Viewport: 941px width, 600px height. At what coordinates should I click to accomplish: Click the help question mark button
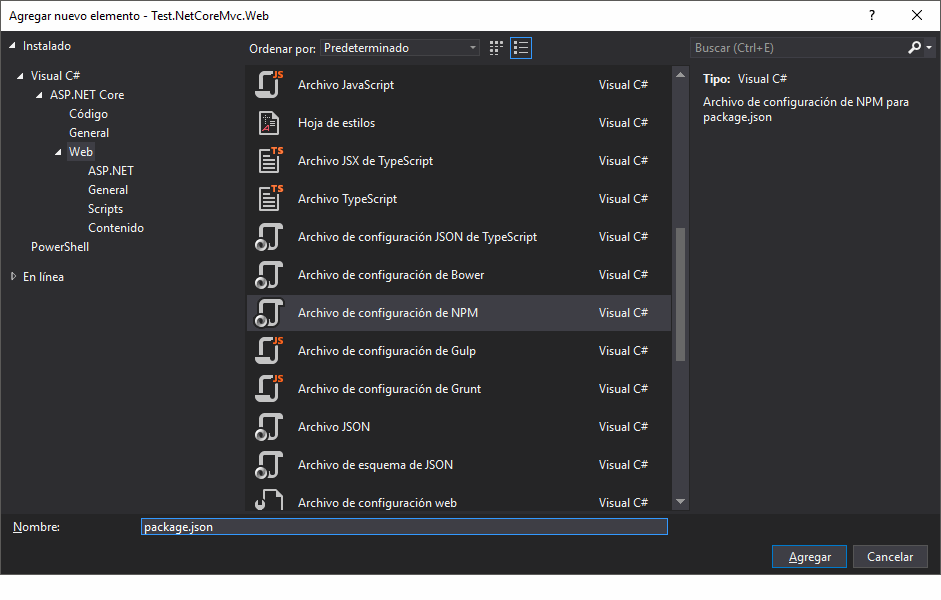871,16
